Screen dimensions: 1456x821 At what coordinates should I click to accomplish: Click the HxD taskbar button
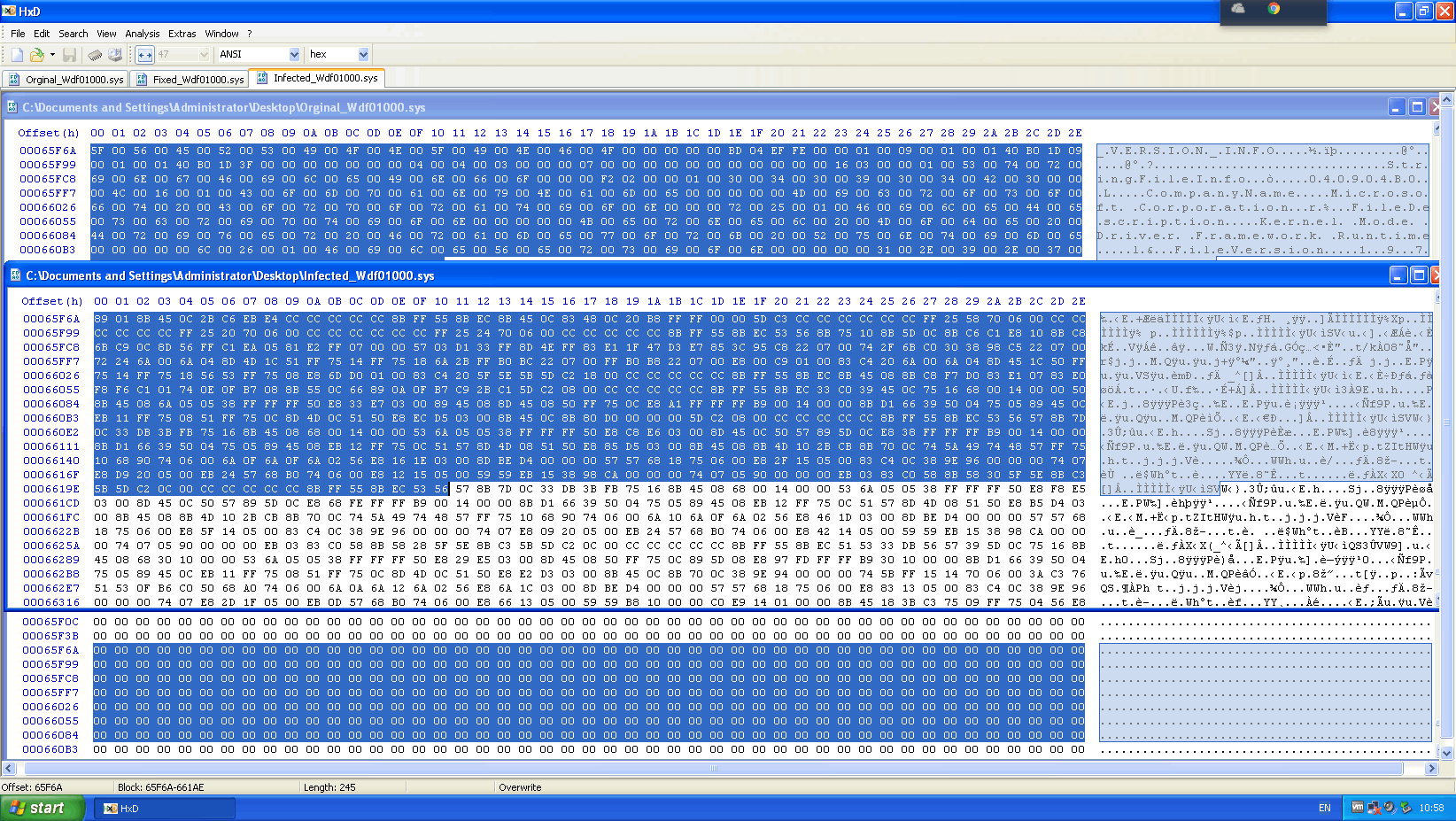165,809
